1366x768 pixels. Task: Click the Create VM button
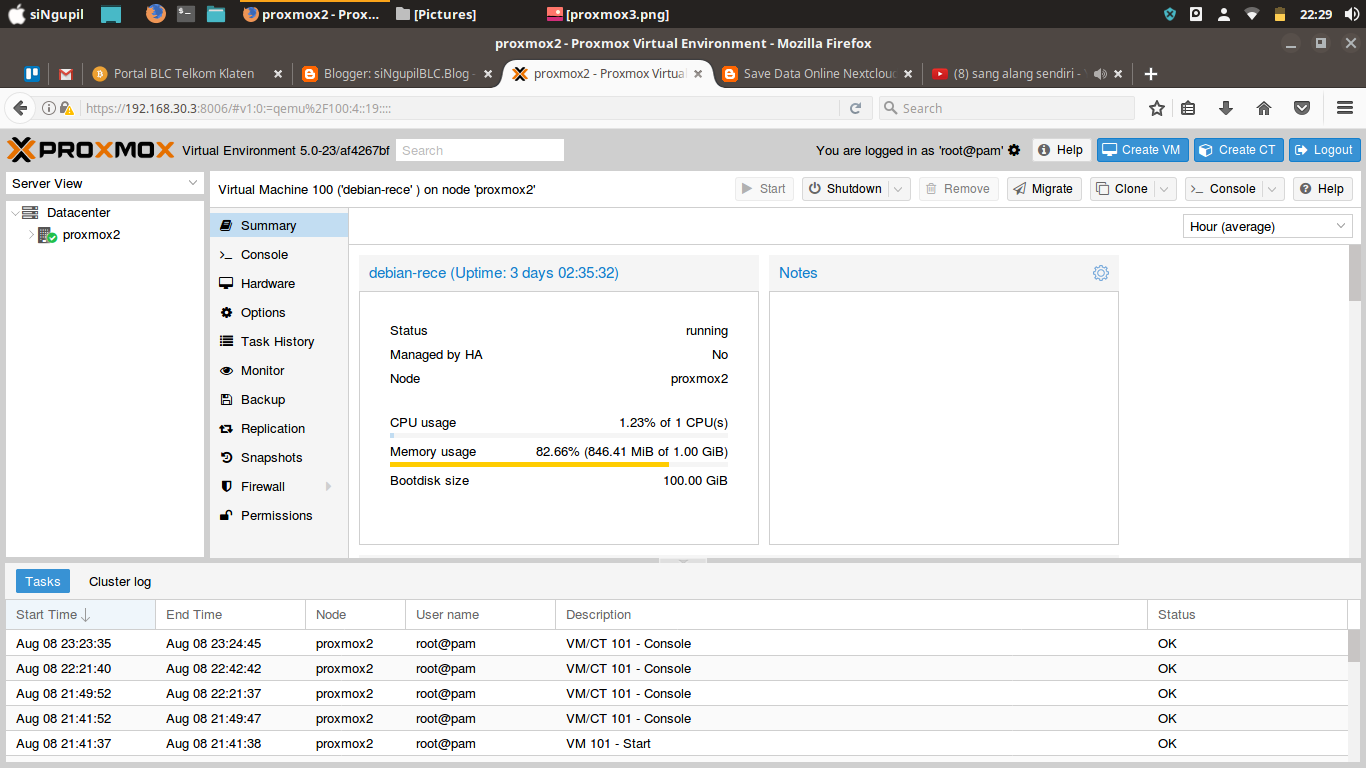pos(1142,150)
